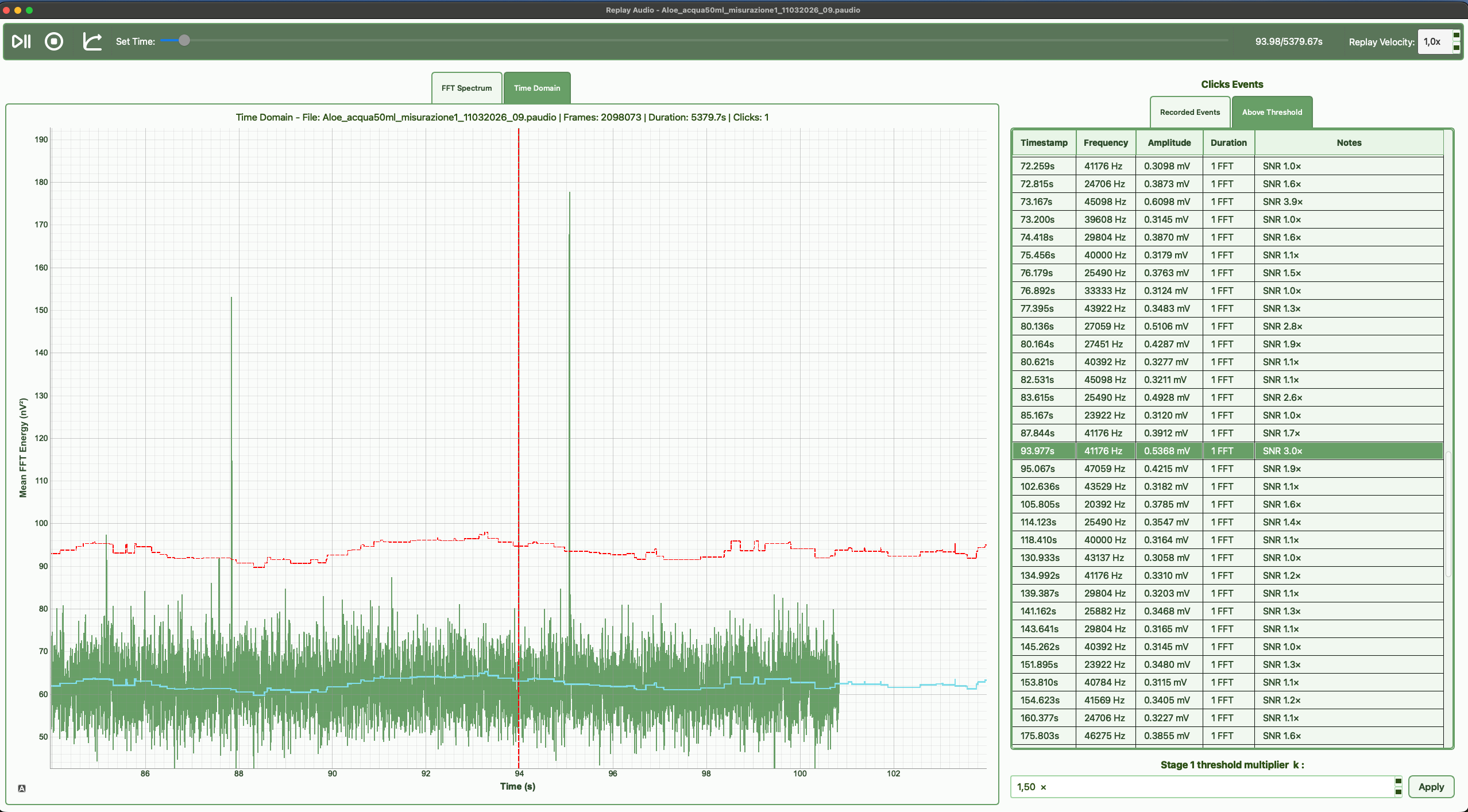Select the 73.167s event with SNR 3.9×
Image resolution: width=1468 pixels, height=812 pixels.
coord(1227,202)
